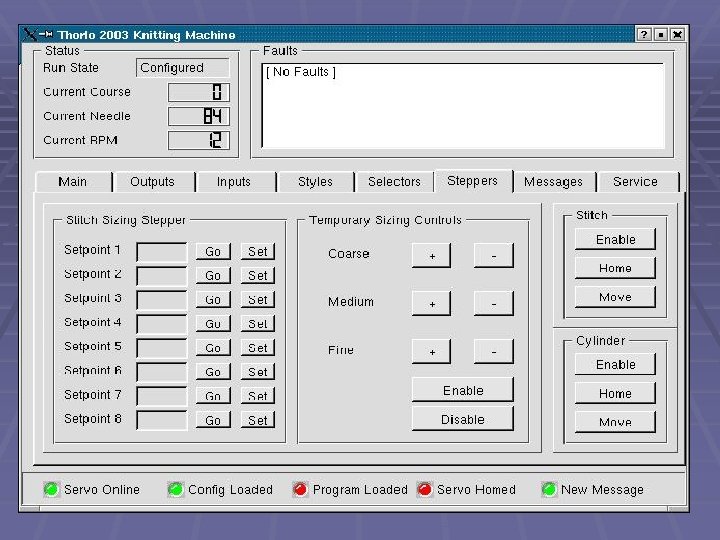The image size is (720, 540).
Task: Click Set for Setpoint 1
Action: 258,252
